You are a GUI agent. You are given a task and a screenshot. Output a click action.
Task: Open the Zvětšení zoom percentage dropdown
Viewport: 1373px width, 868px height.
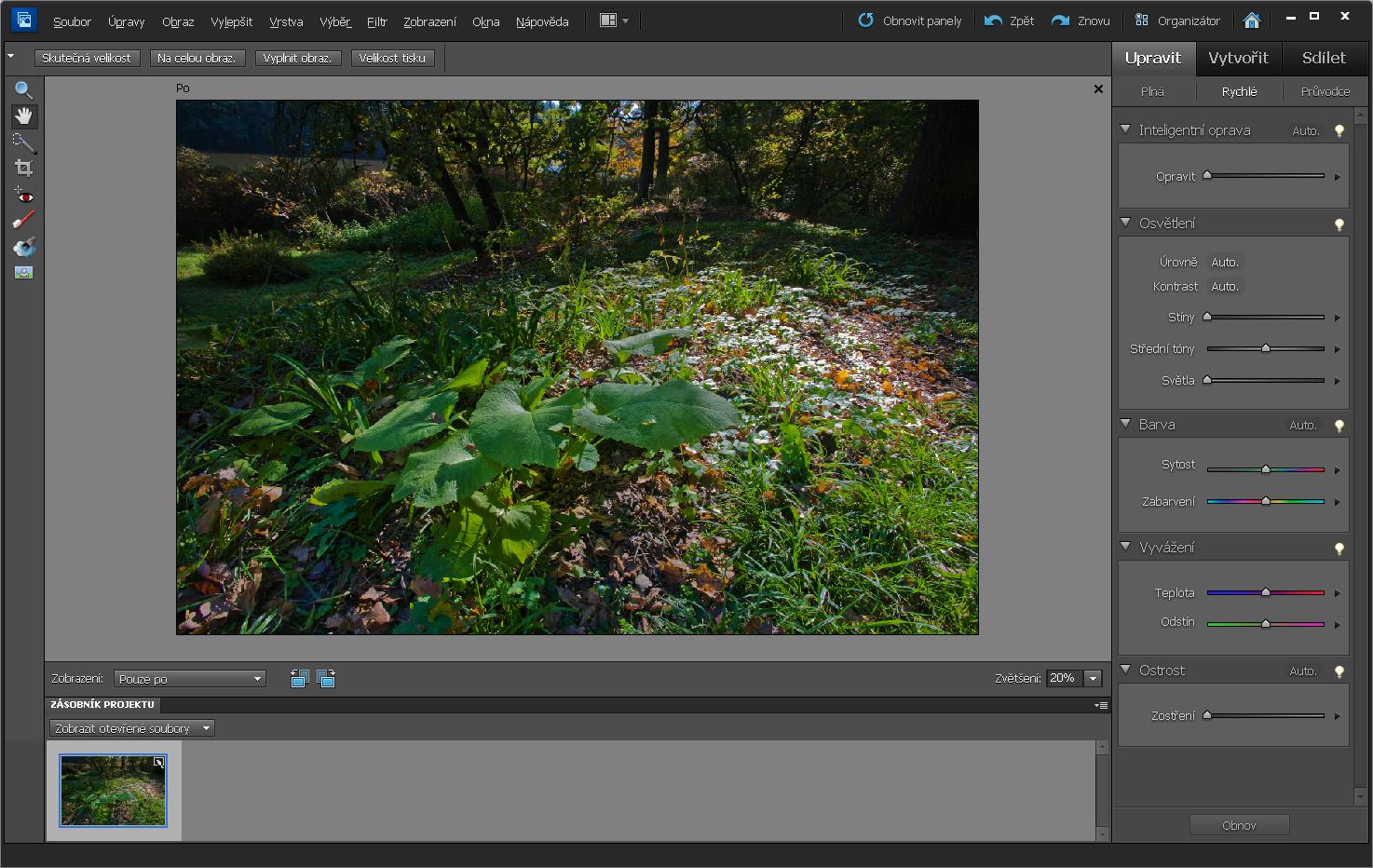point(1094,679)
